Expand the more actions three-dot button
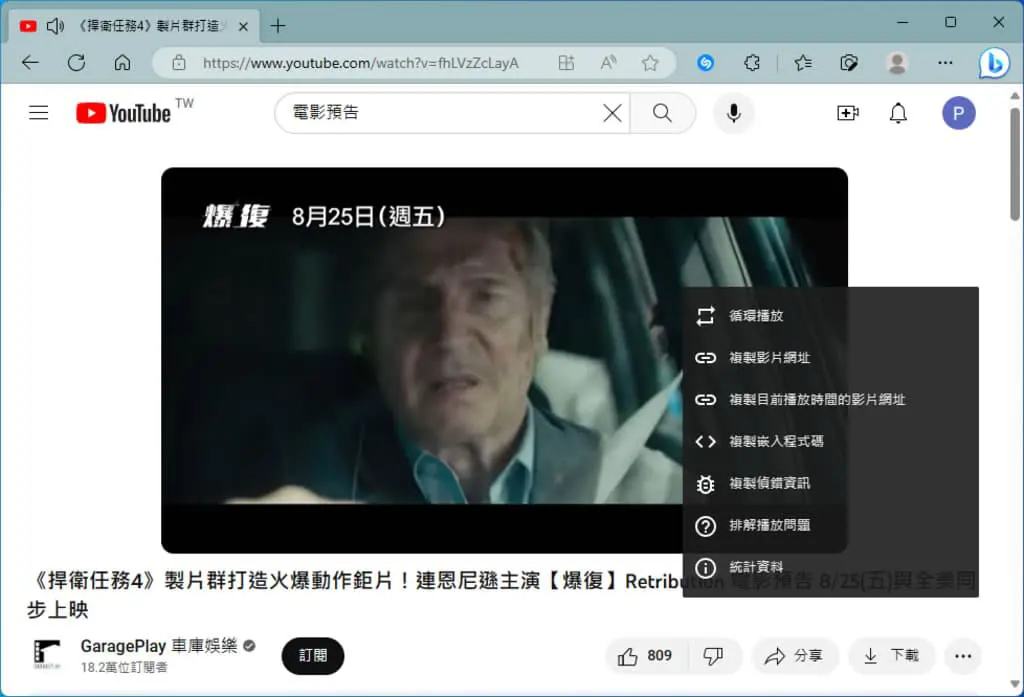 [x=963, y=656]
